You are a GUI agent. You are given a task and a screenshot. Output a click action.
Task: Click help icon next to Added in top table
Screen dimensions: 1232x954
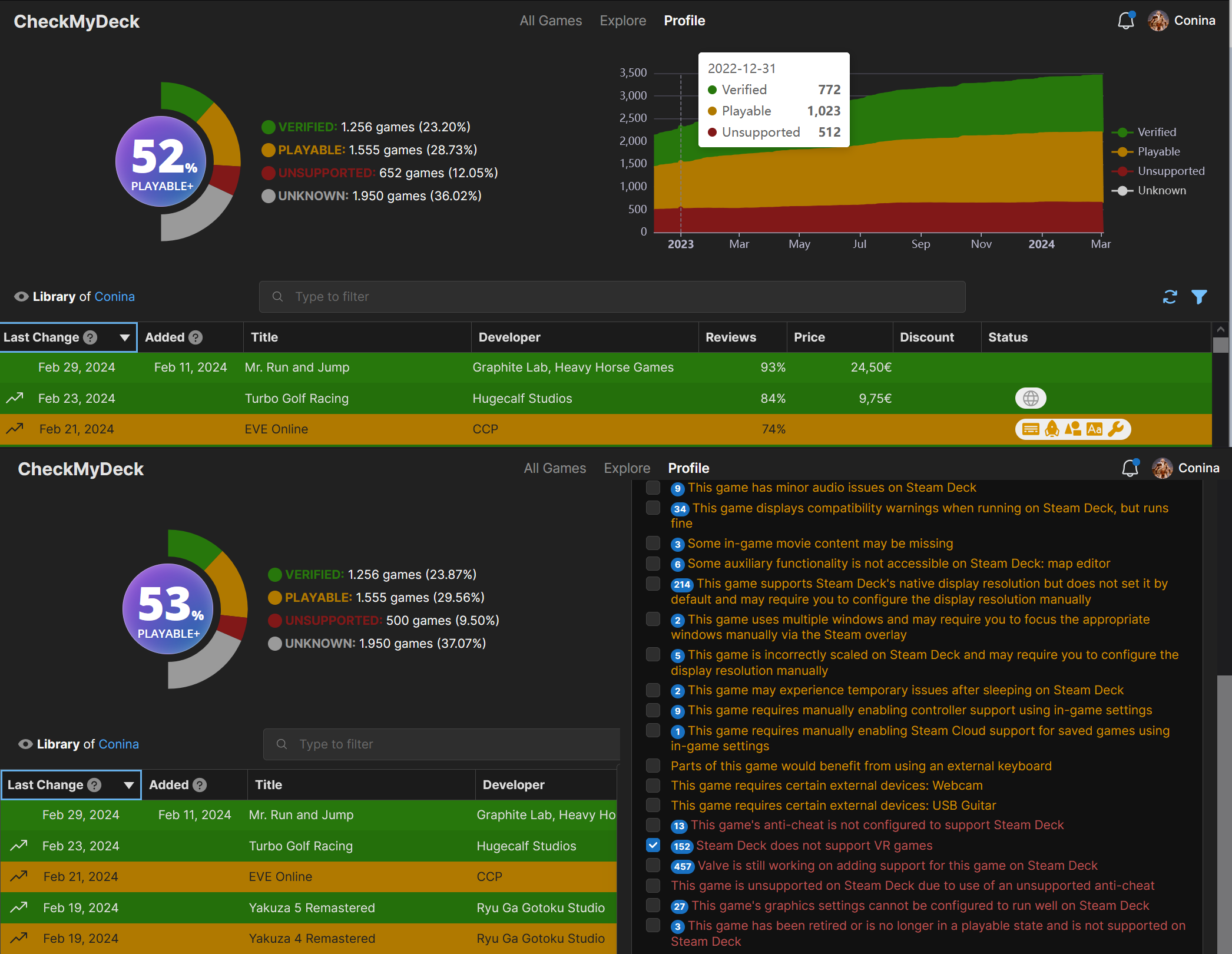point(196,337)
